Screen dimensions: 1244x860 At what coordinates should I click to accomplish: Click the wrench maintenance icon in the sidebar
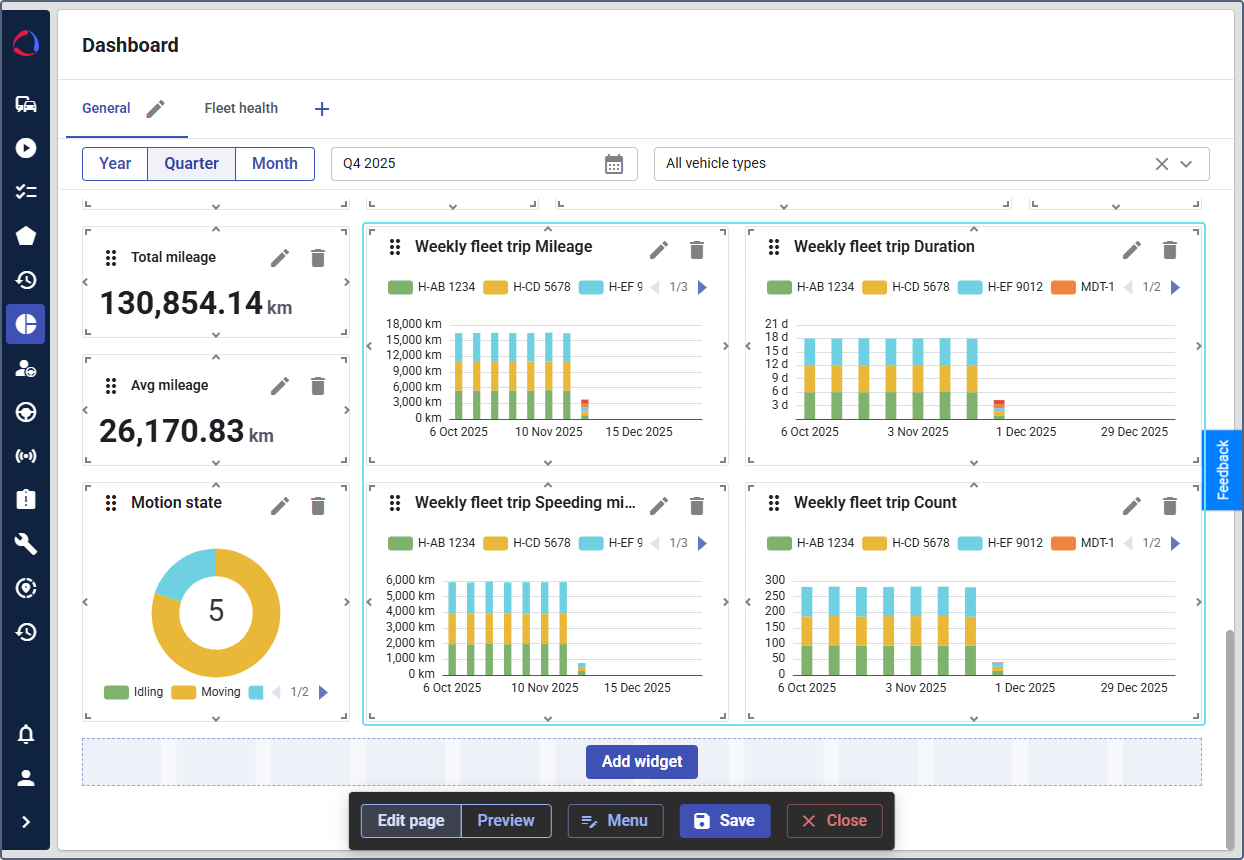click(x=26, y=543)
